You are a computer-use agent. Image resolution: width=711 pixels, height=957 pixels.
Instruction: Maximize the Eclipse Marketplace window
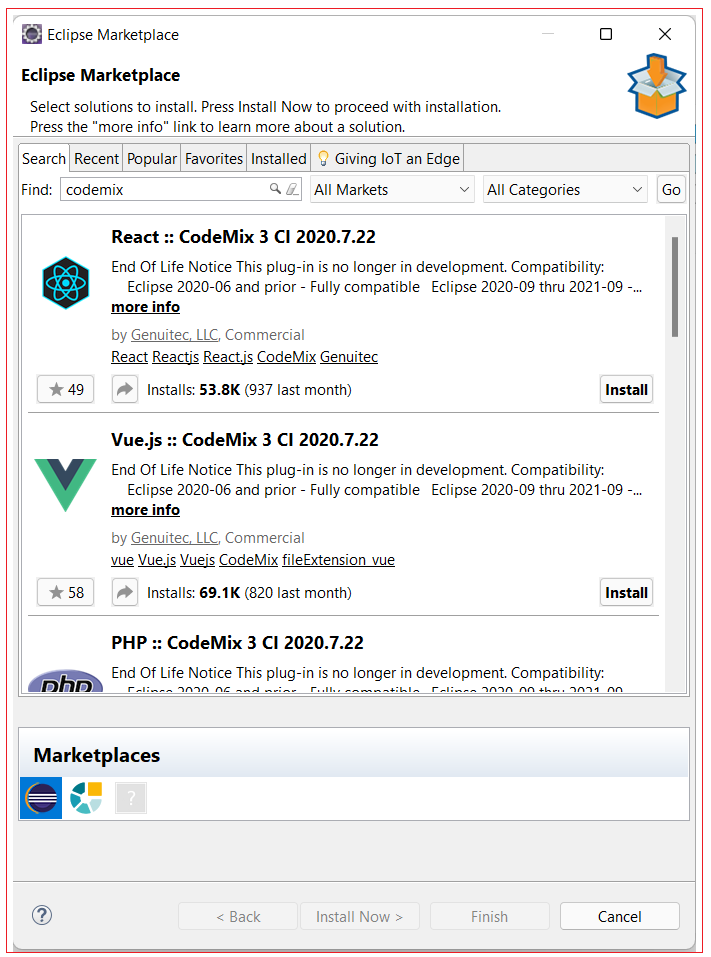click(x=606, y=34)
